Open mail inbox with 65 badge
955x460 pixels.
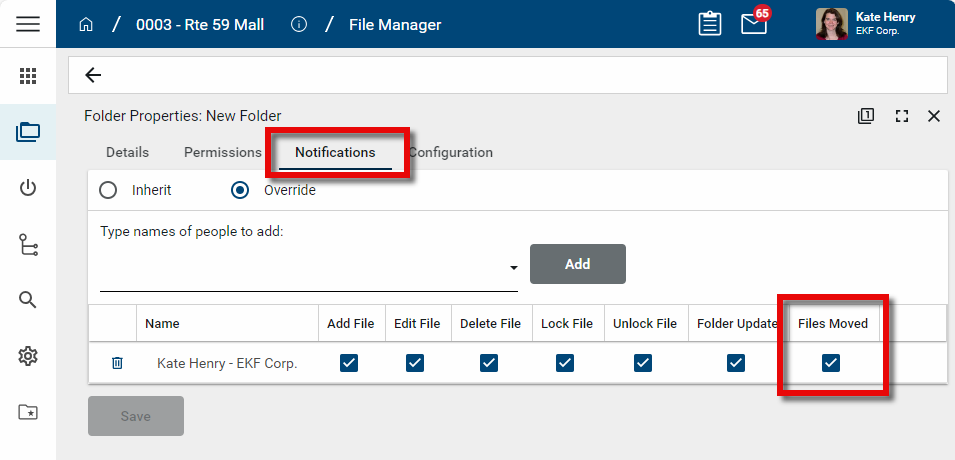click(x=753, y=24)
